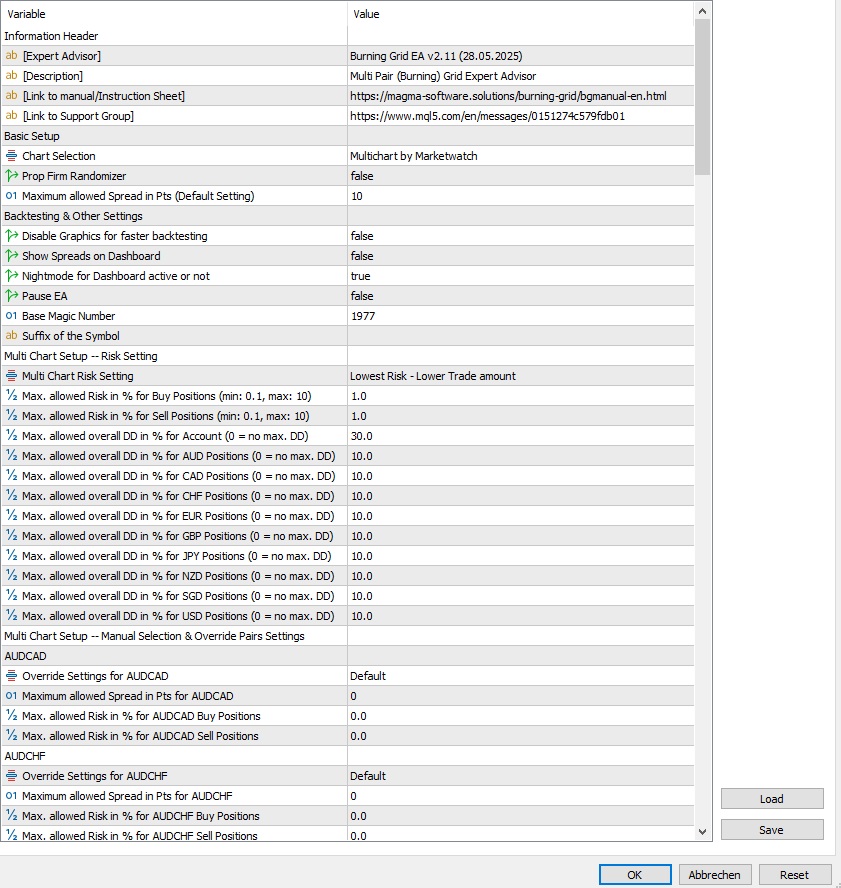Screen dimensions: 841x888
Task: Click the OK button
Action: tap(635, 874)
